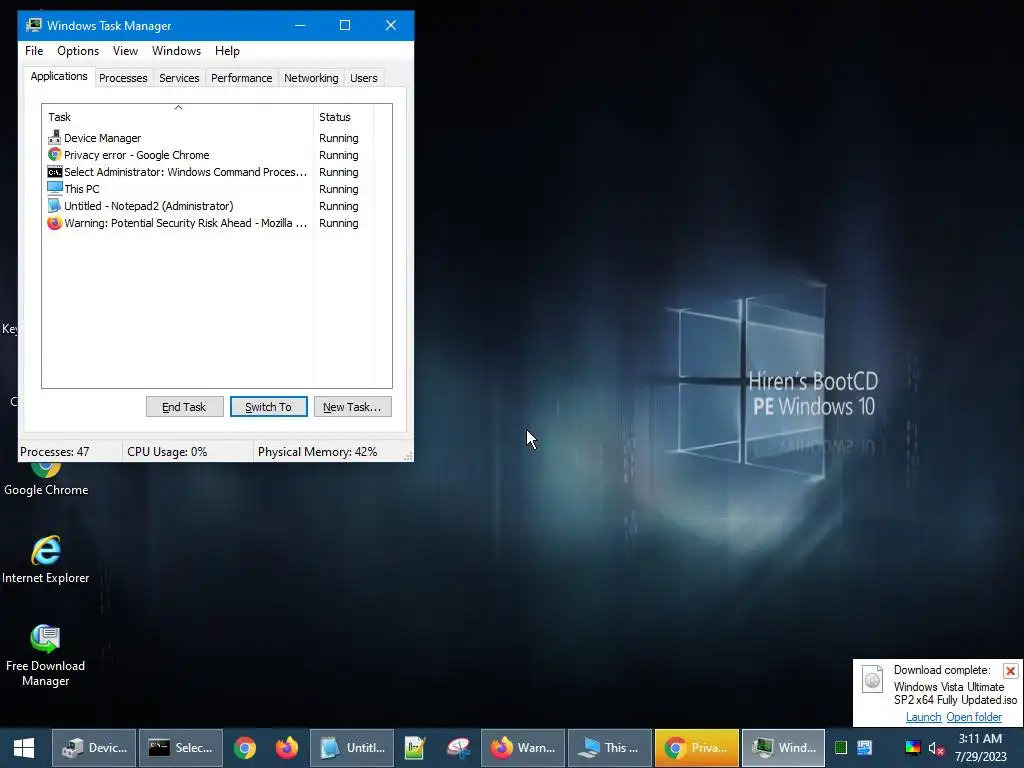Sort list by the Task column header
This screenshot has width=1024, height=768.
[x=178, y=117]
